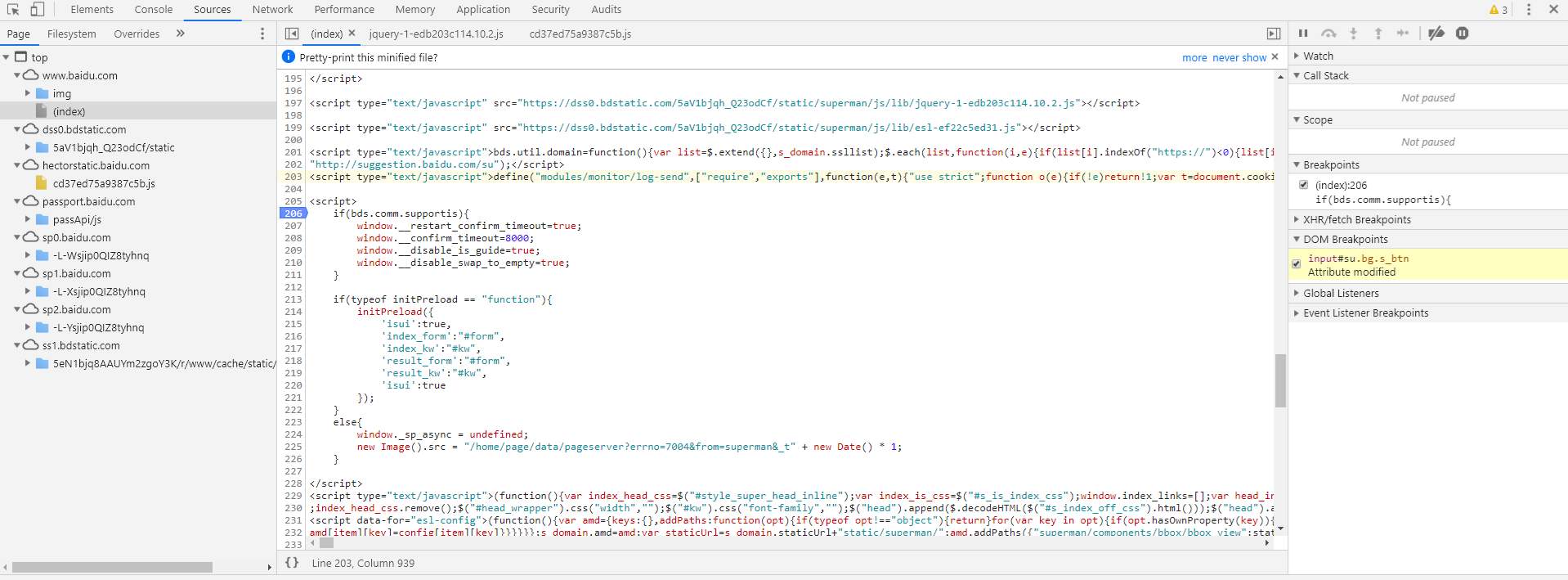Open the Network panel tab
The height and width of the screenshot is (580, 1568).
[272, 10]
